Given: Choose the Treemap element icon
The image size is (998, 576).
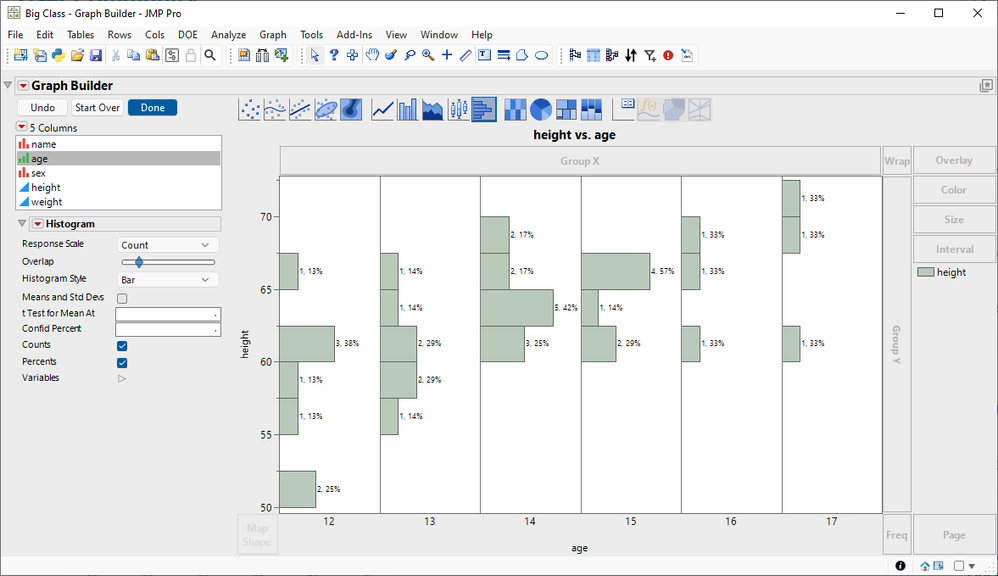Looking at the screenshot, I should 566,109.
